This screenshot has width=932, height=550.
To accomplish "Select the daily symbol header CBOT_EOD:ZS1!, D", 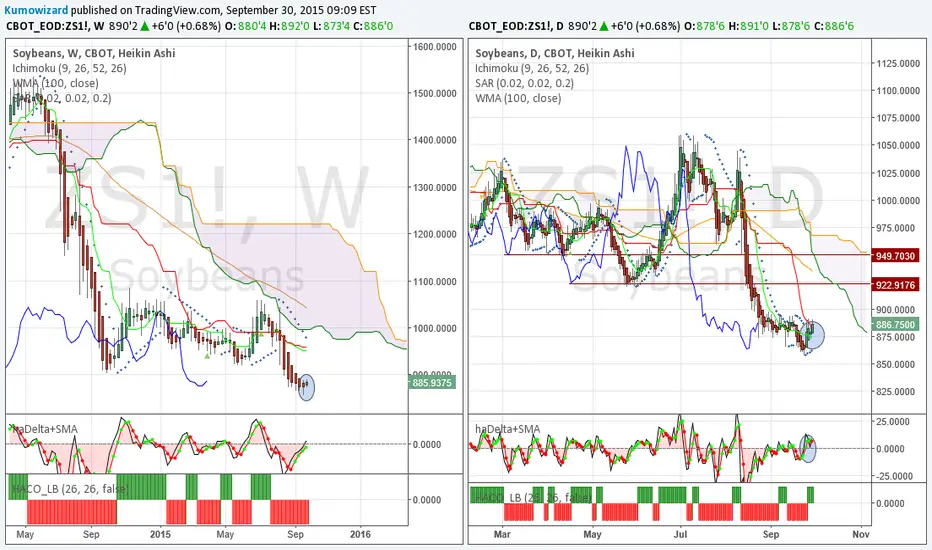I will click(x=516, y=26).
